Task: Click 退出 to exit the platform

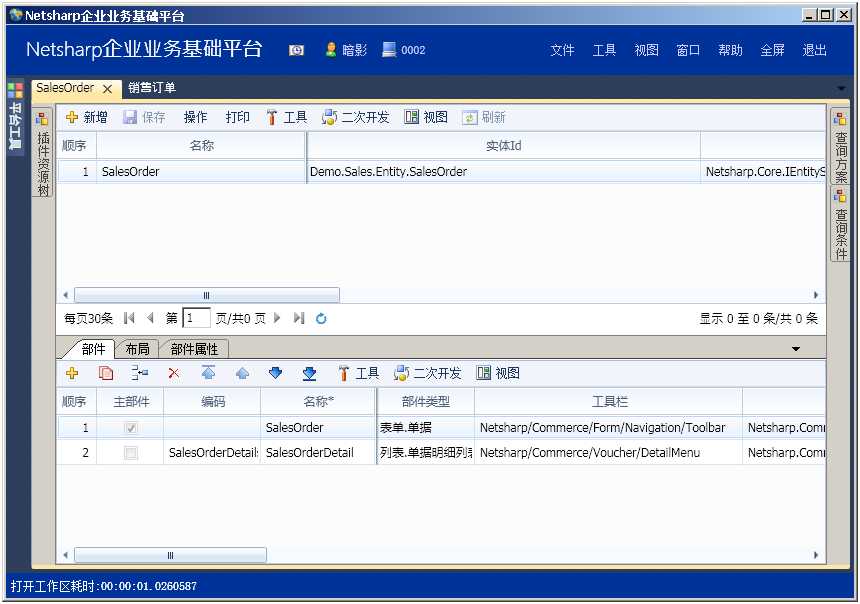Action: (x=813, y=48)
